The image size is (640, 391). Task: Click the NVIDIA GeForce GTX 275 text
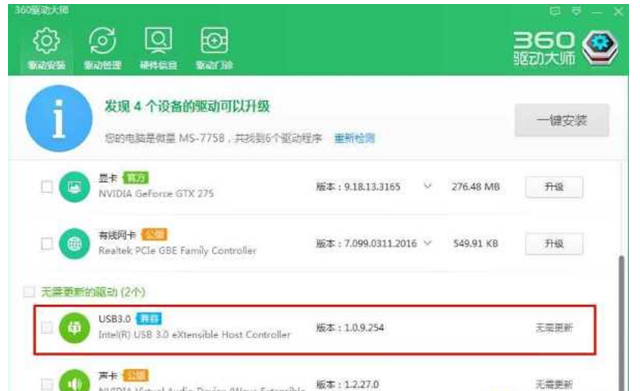point(156,193)
